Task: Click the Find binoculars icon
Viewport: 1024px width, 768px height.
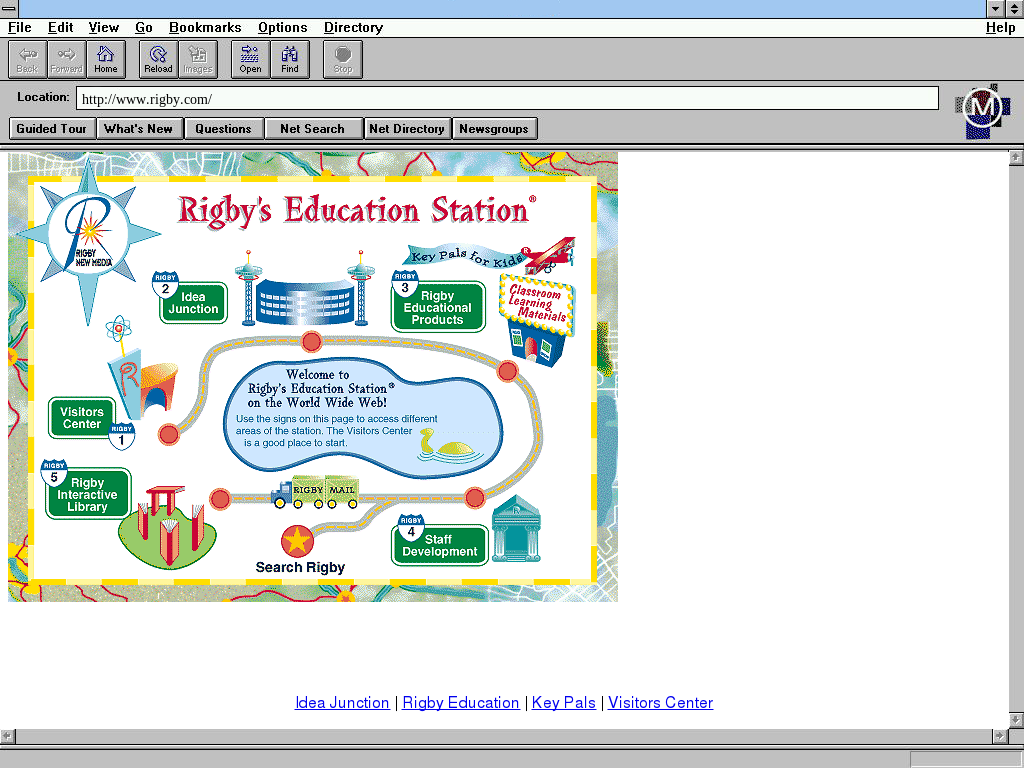Action: tap(289, 59)
